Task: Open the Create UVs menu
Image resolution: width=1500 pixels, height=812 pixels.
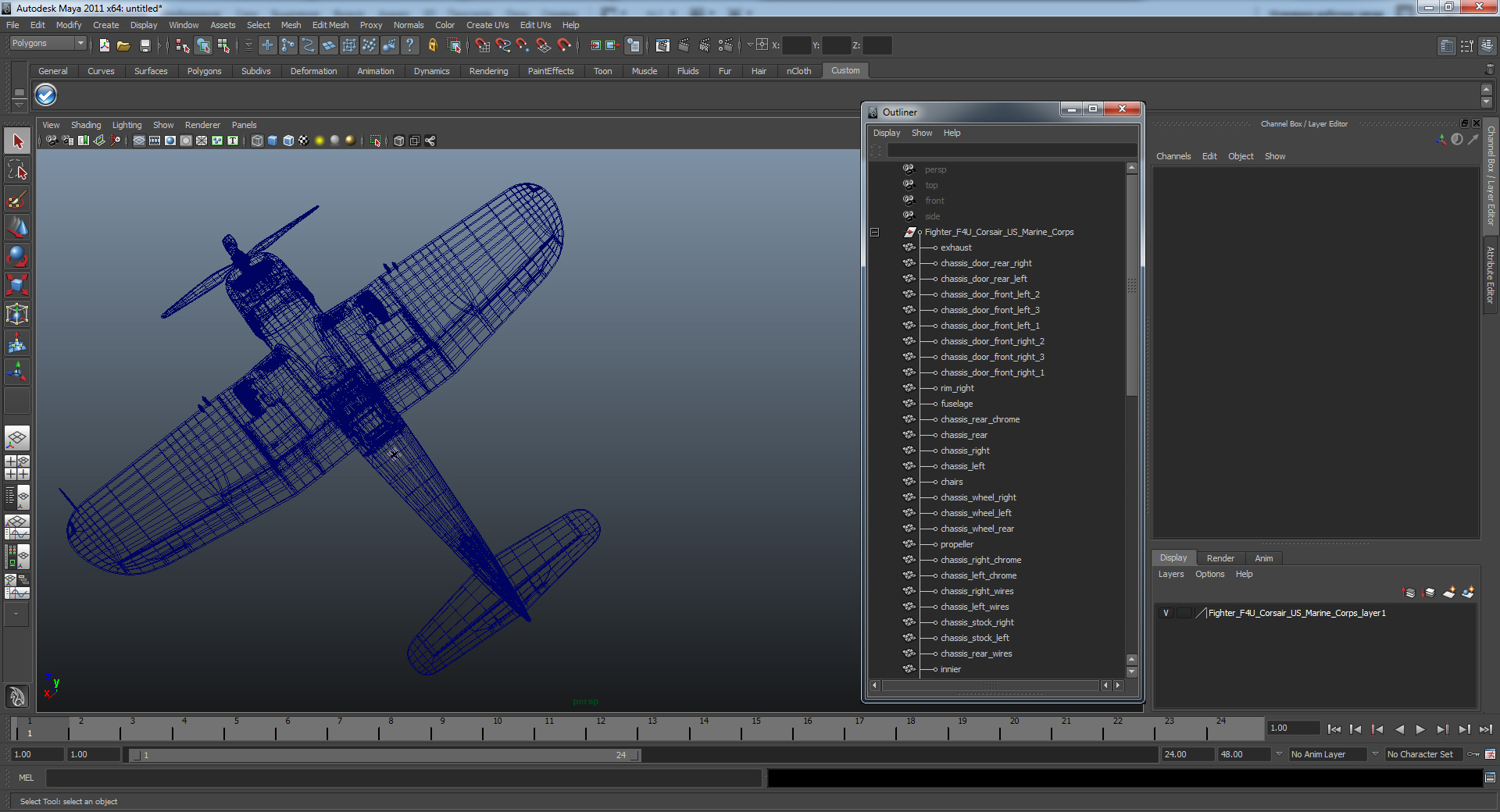Action: coord(487,25)
